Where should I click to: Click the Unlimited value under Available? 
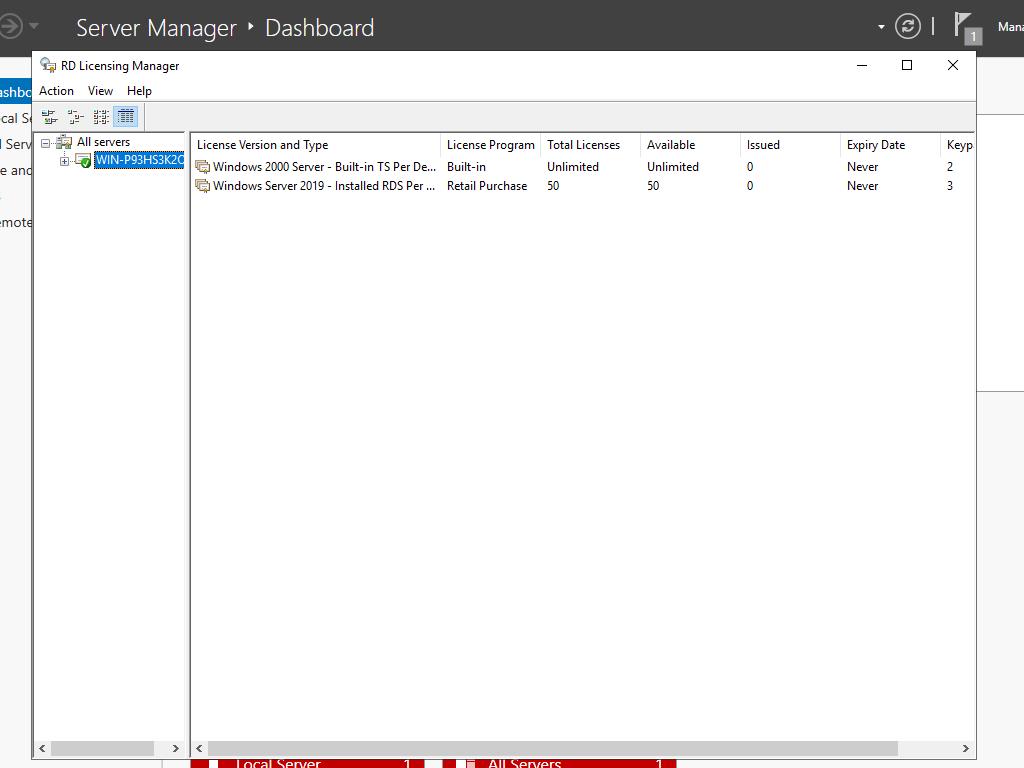tap(673, 167)
